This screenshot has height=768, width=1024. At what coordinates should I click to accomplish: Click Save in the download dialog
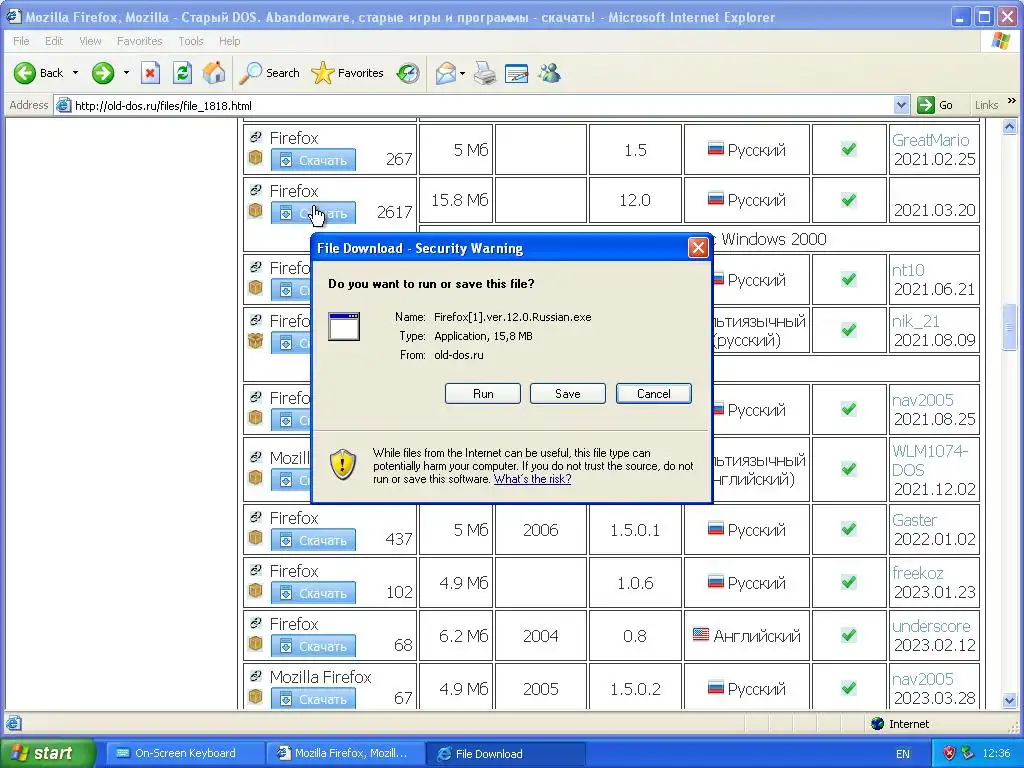click(568, 394)
